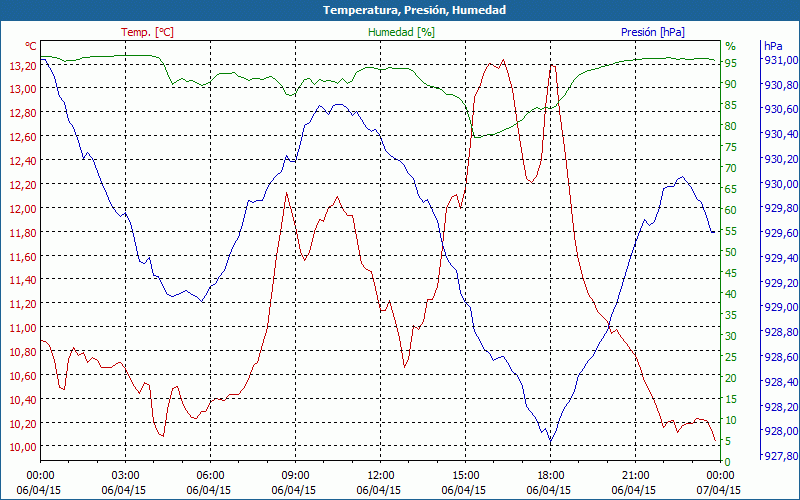Click the 10,00 temperature axis value
800x500 pixels.
pos(22,447)
